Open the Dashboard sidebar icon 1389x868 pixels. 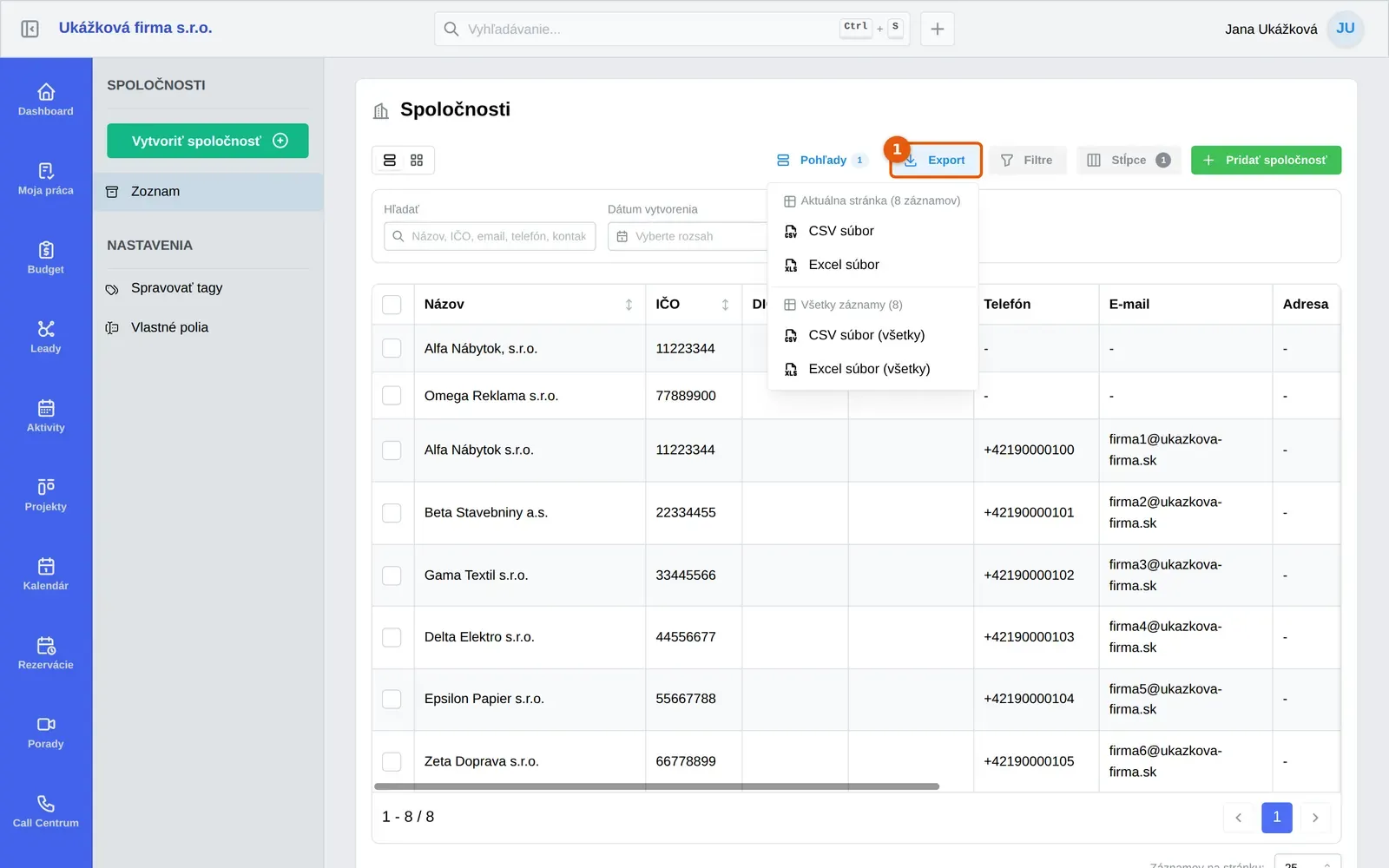coord(46,99)
